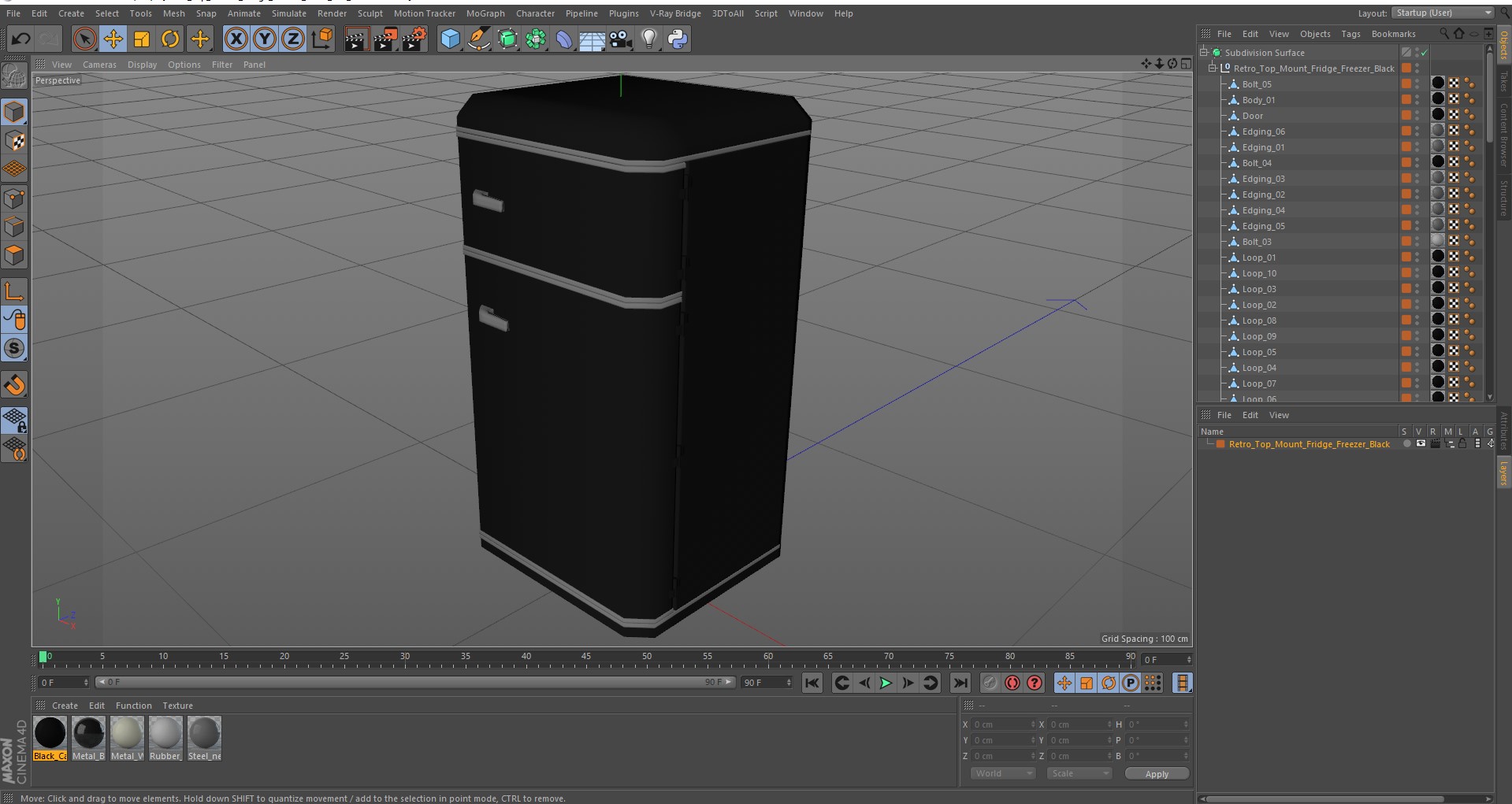This screenshot has height=804, width=1512.
Task: Open the Array modeling objects icon
Action: pos(537,39)
